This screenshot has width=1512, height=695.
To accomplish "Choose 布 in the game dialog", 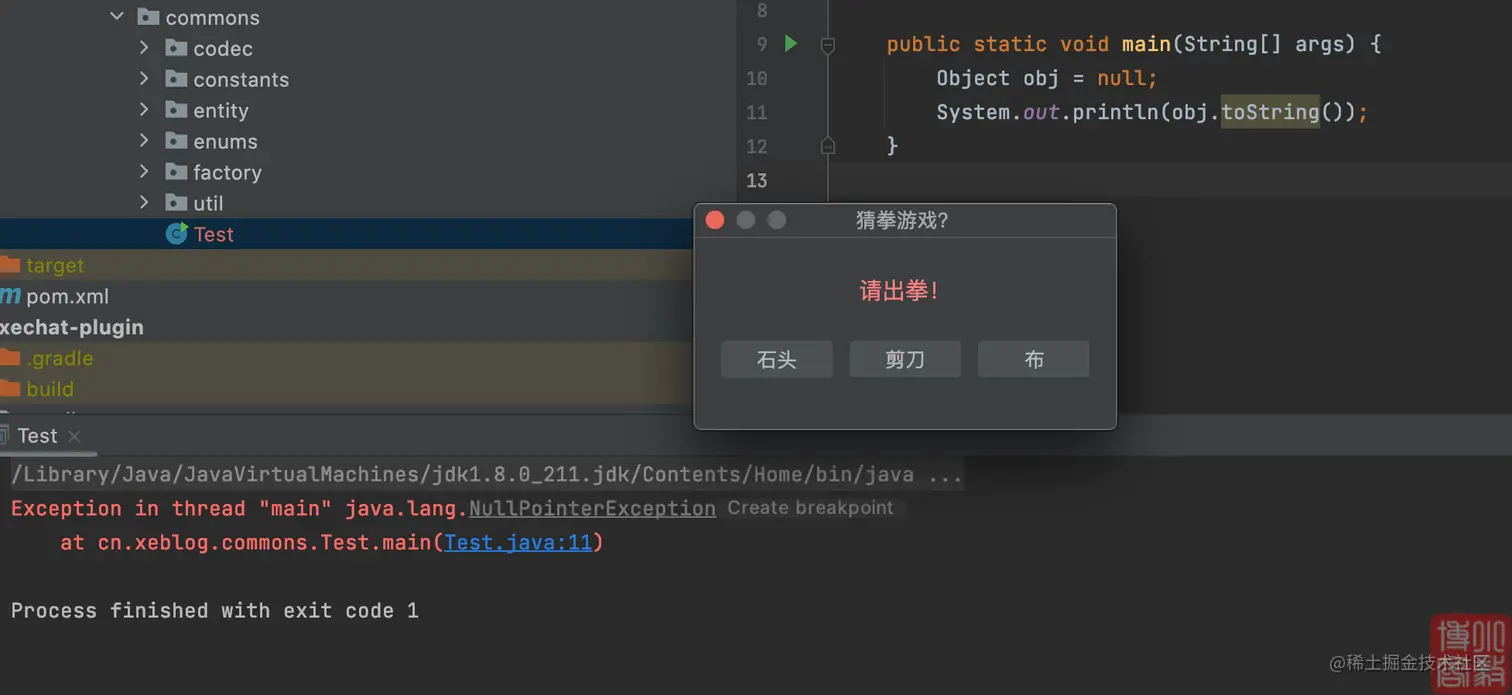I will click(x=1034, y=359).
